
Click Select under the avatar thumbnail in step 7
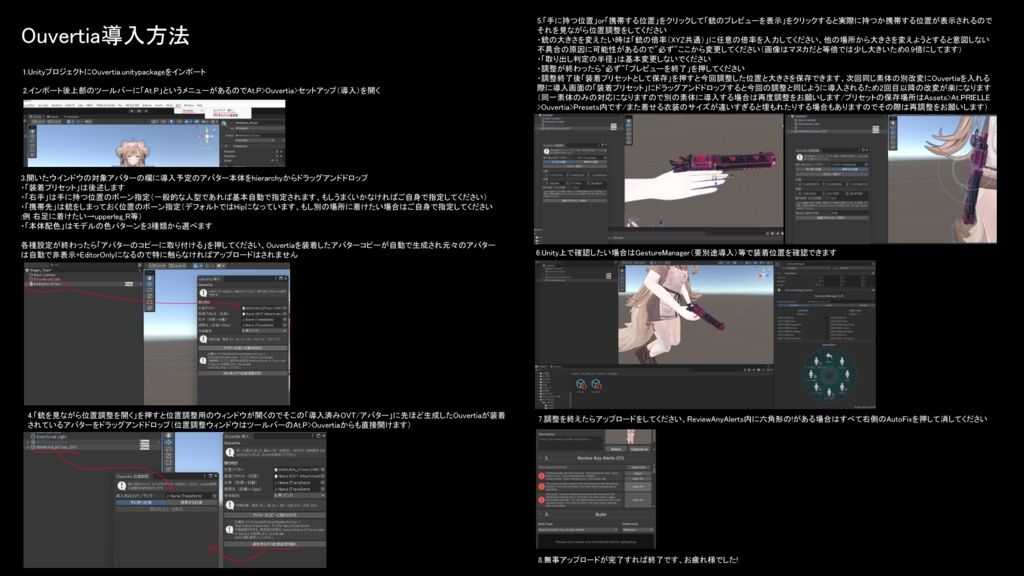615,449
